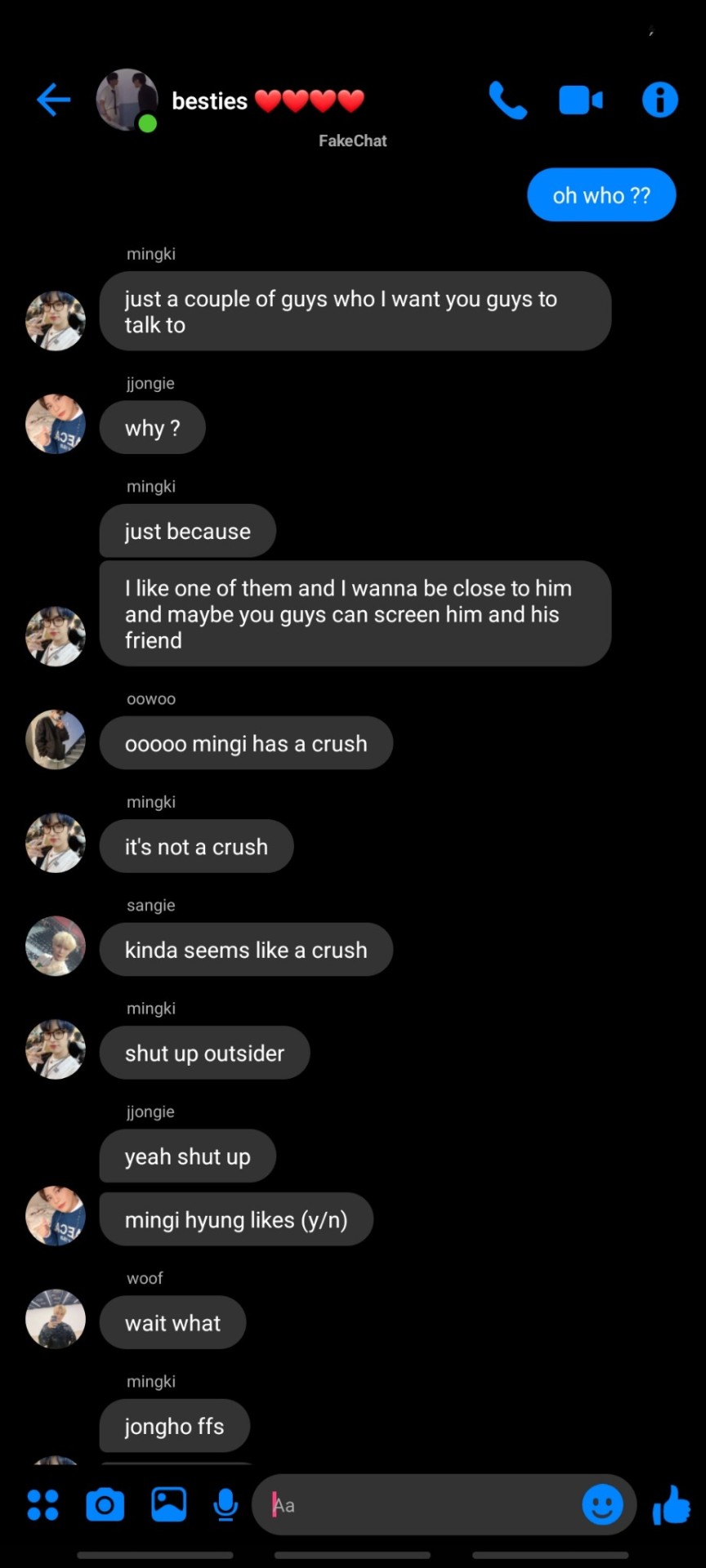
Task: Open the besties group chat avatar
Action: [127, 100]
